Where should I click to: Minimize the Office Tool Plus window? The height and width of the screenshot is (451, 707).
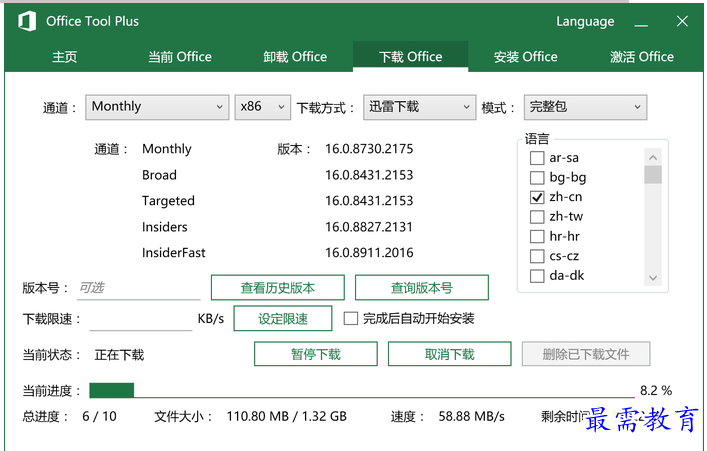coord(641,22)
